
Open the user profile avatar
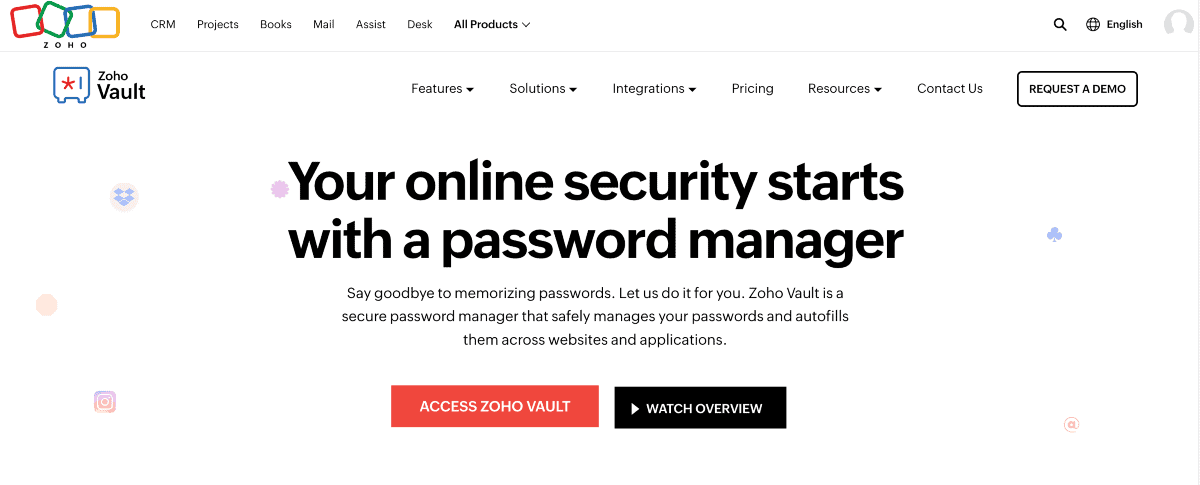coord(1179,24)
